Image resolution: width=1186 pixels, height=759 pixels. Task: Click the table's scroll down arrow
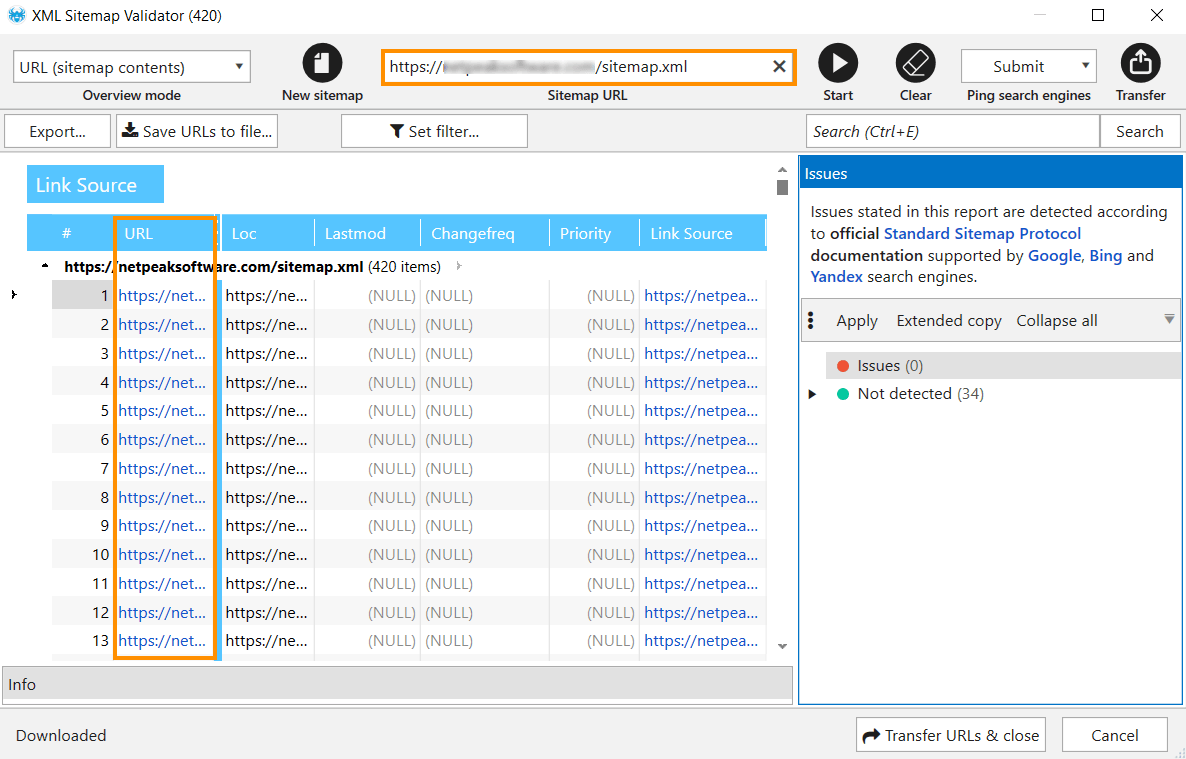point(782,646)
